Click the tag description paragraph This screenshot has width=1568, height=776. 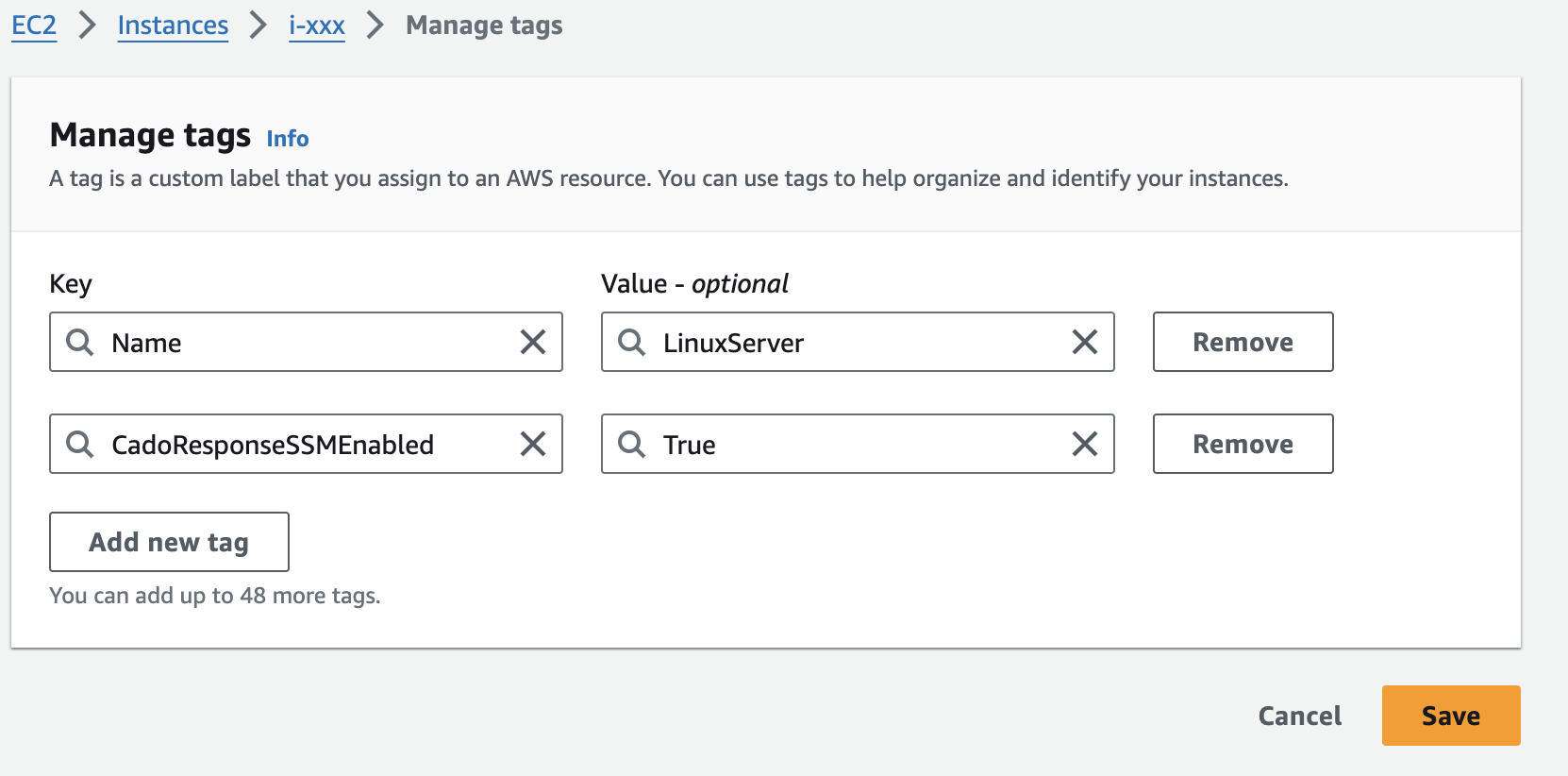[669, 178]
